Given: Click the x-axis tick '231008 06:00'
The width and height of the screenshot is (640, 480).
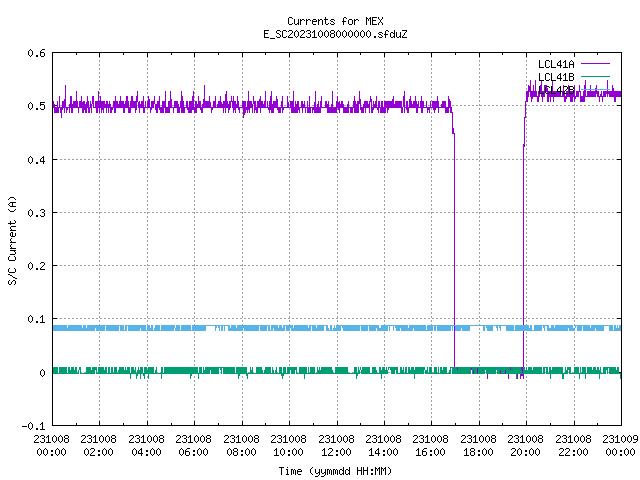Looking at the screenshot, I should pyautogui.click(x=193, y=446).
